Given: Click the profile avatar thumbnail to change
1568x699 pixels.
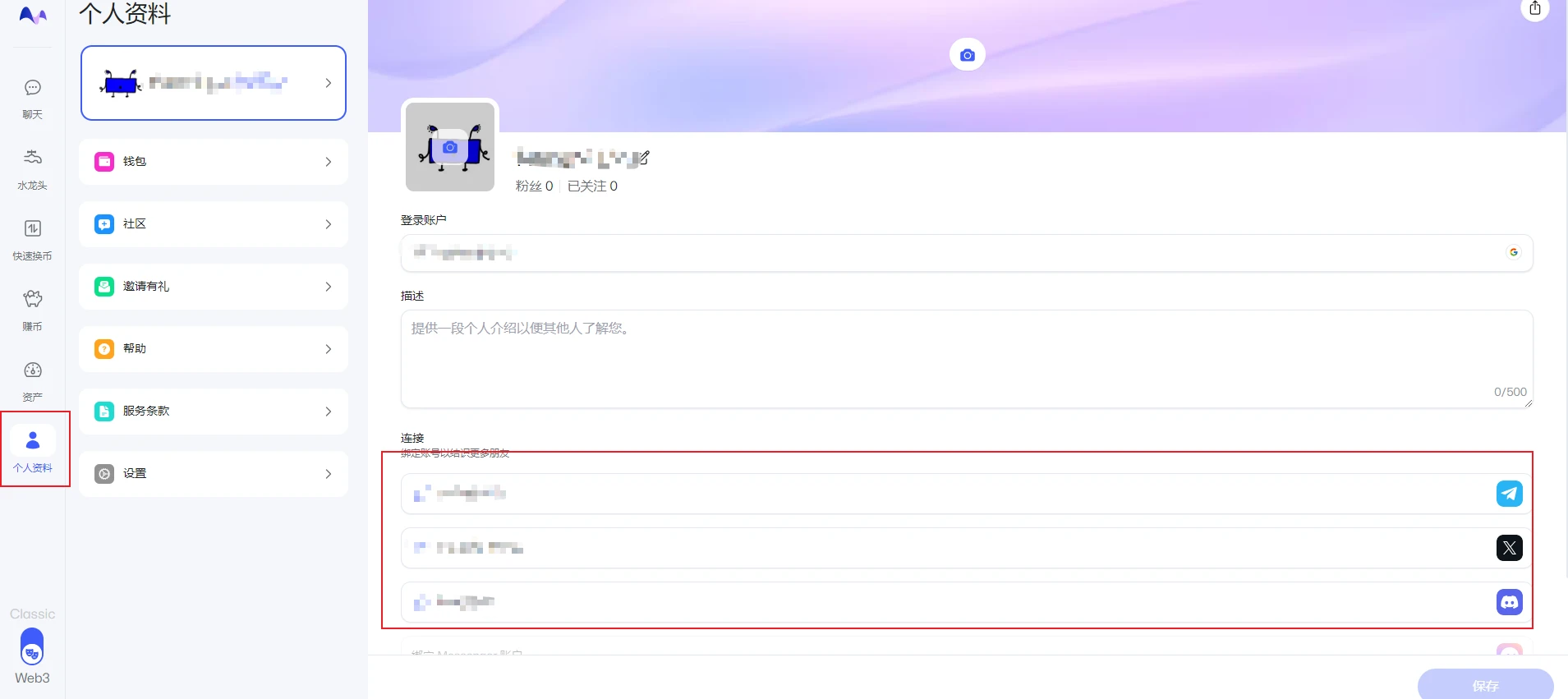Looking at the screenshot, I should point(450,147).
